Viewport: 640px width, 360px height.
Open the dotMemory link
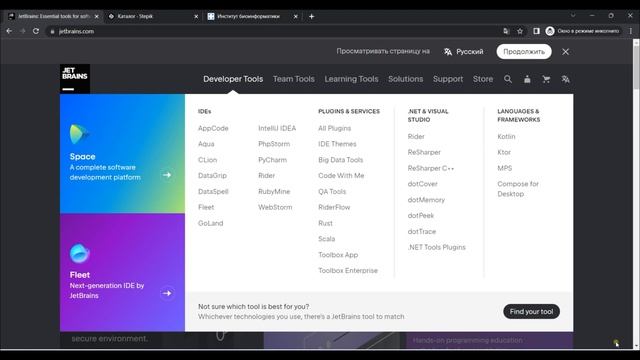[426, 200]
